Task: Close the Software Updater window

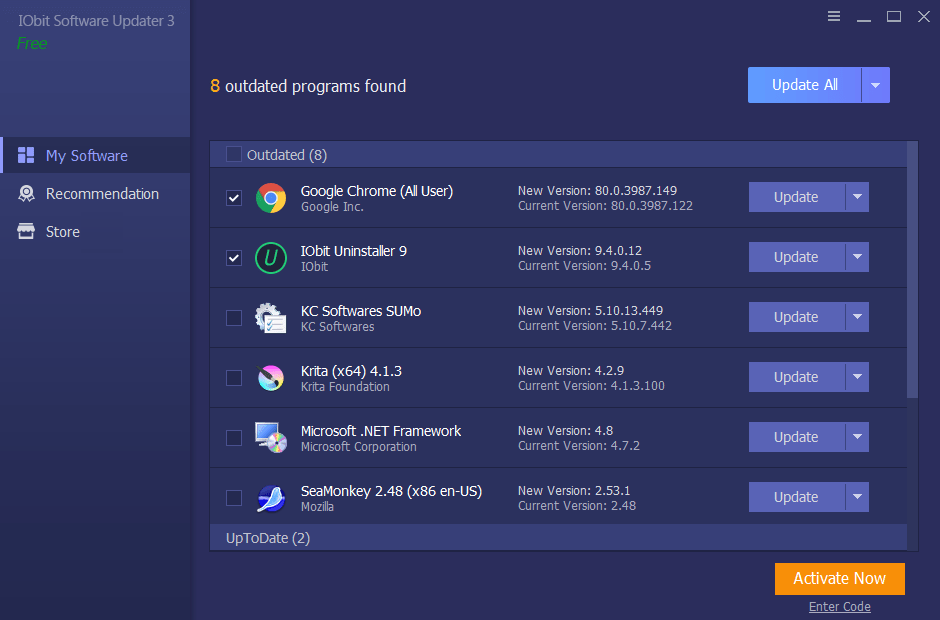Action: (x=924, y=16)
